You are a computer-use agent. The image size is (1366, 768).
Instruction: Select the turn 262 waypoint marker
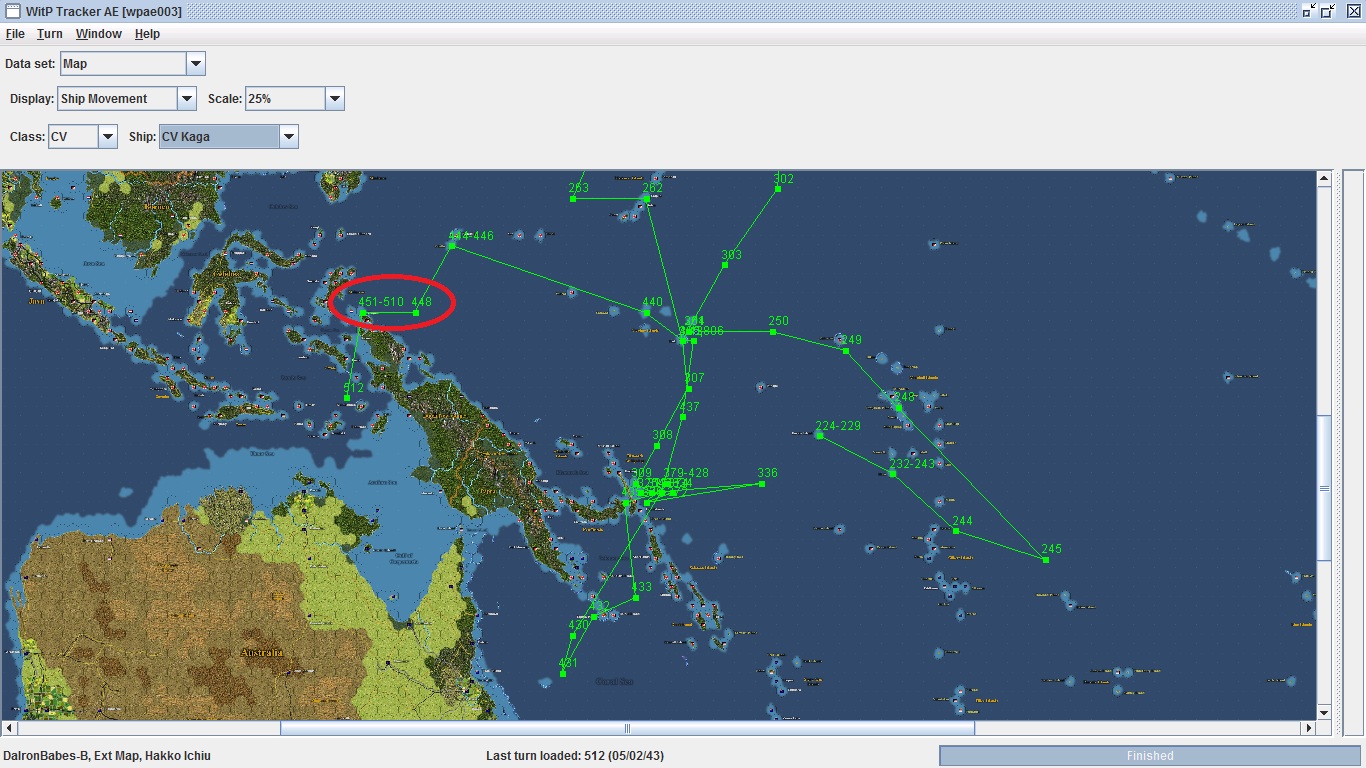(647, 198)
